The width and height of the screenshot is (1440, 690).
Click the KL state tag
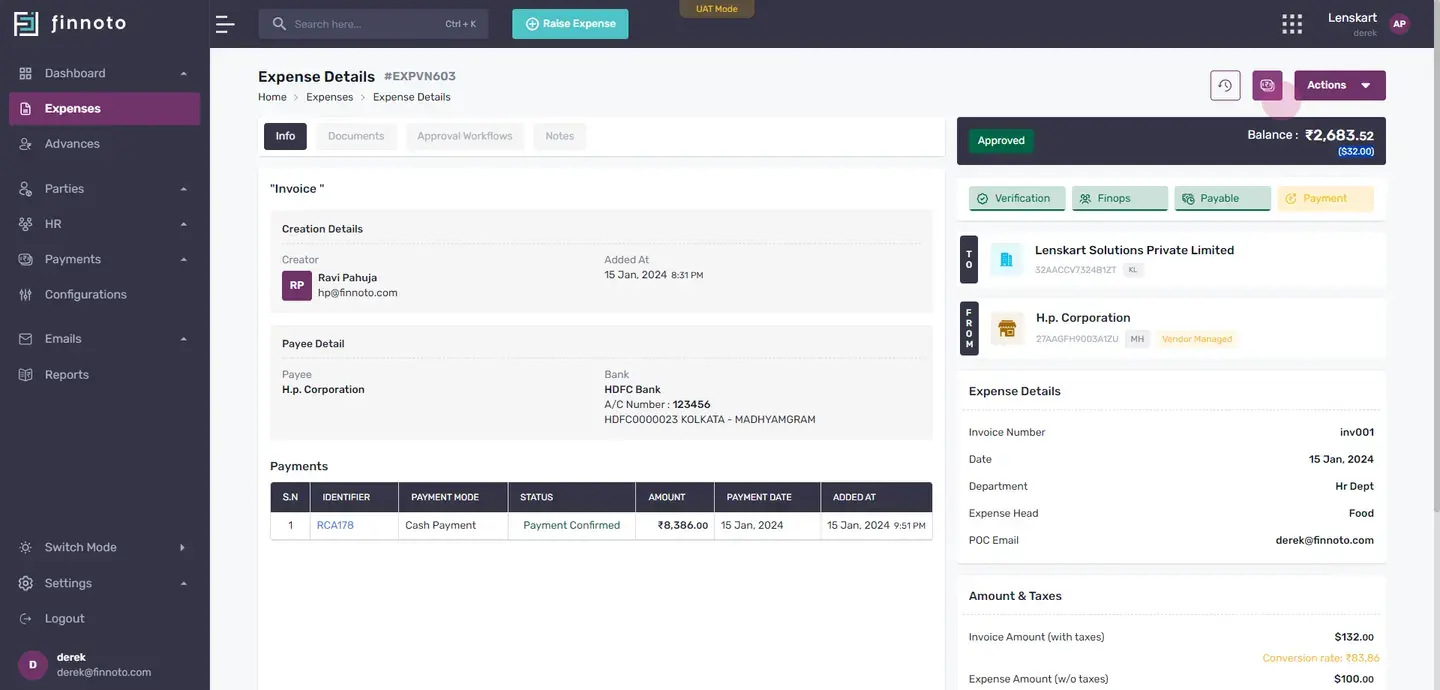click(1133, 270)
